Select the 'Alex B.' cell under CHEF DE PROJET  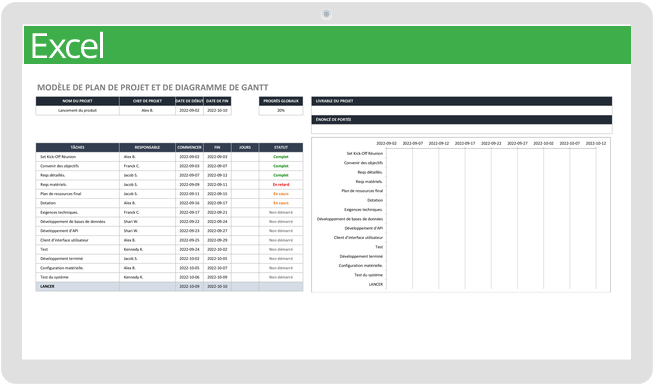147,111
